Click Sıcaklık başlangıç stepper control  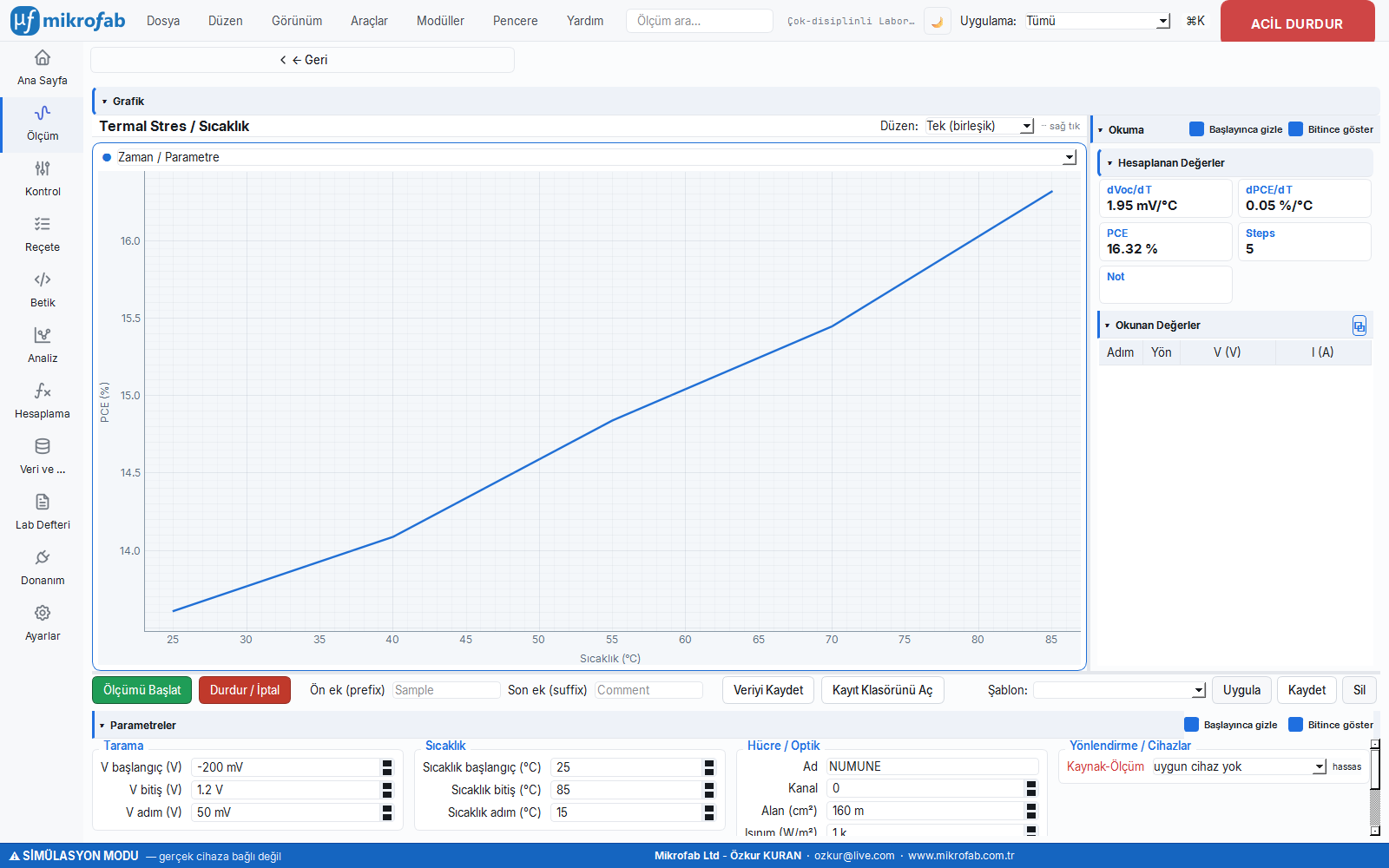coord(709,767)
